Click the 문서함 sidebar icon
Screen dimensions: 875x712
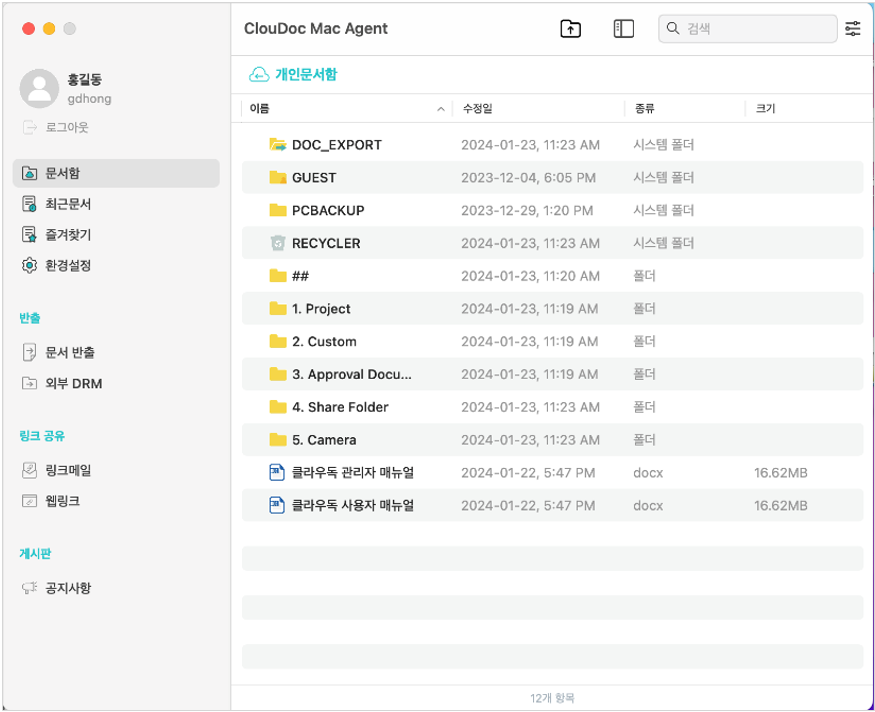[29, 173]
